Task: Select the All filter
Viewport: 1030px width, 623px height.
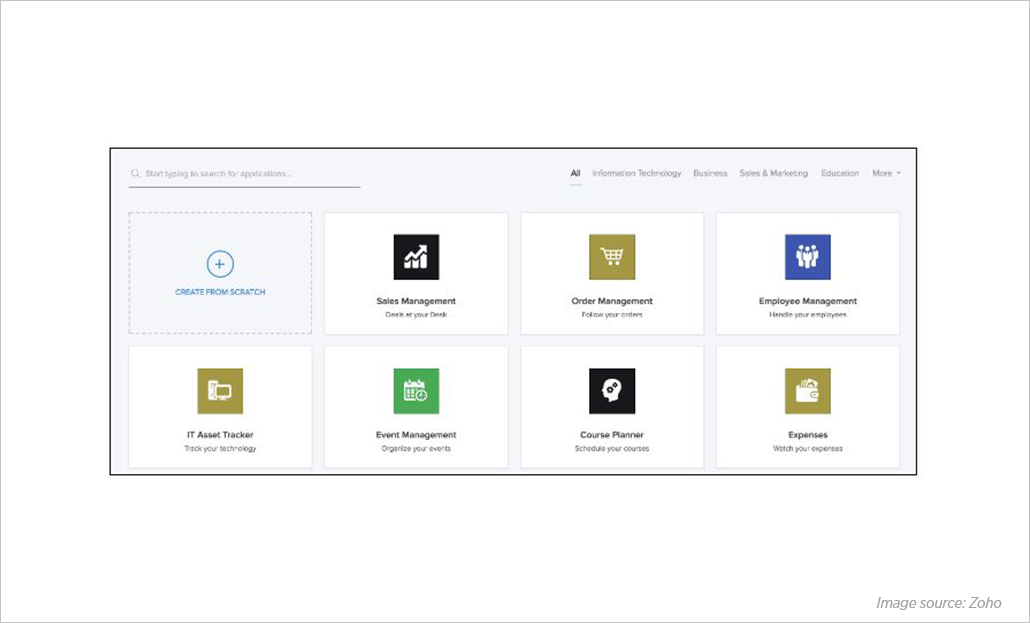Action: (x=575, y=172)
